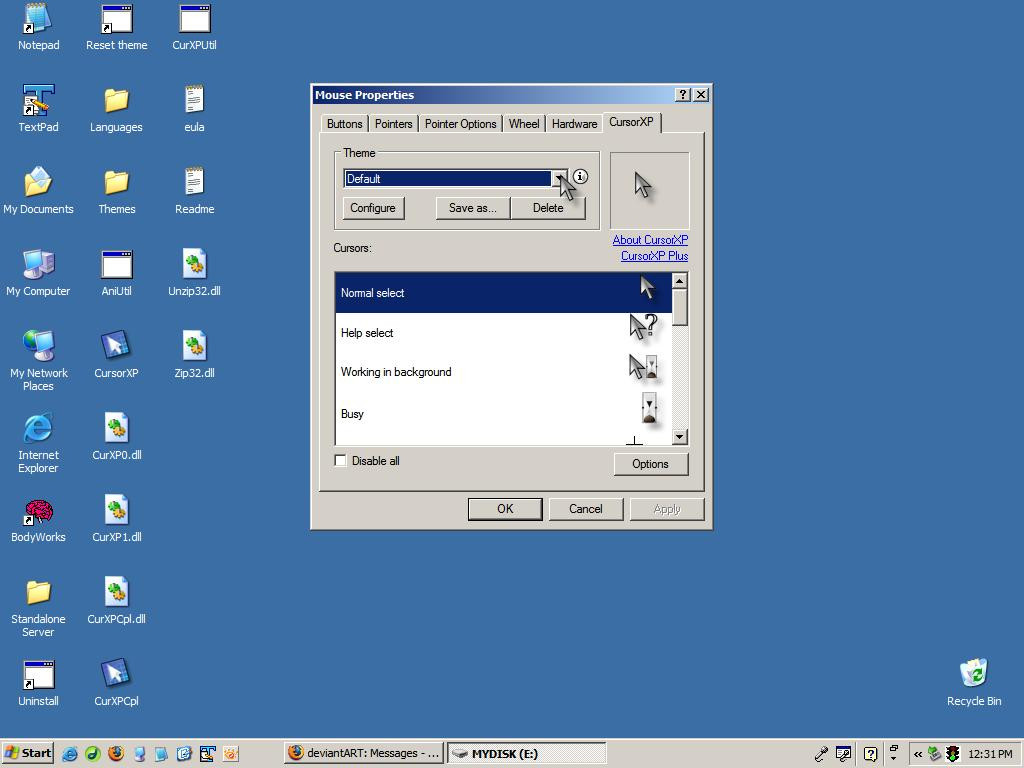1024x768 pixels.
Task: Open the CursorXP Plus link
Action: [x=654, y=256]
